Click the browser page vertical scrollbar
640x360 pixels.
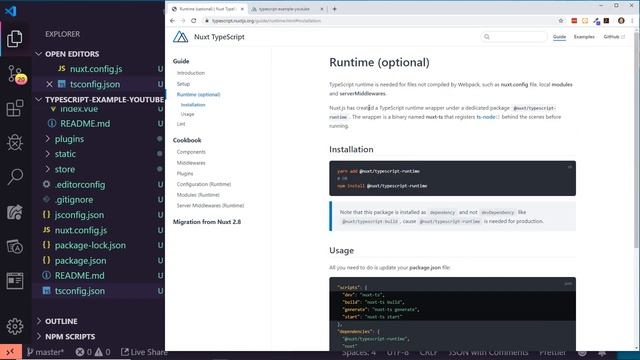point(637,139)
